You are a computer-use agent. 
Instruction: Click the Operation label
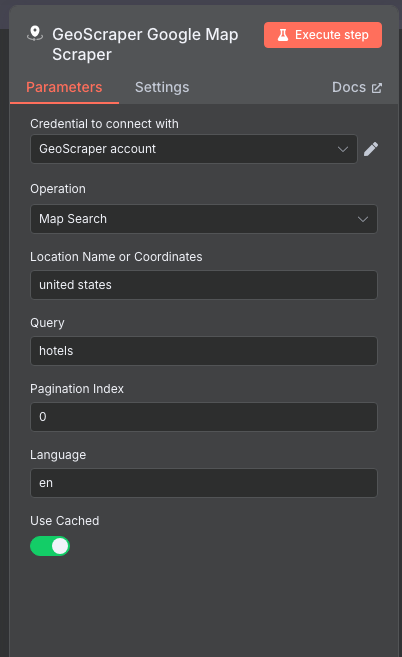pyautogui.click(x=58, y=189)
